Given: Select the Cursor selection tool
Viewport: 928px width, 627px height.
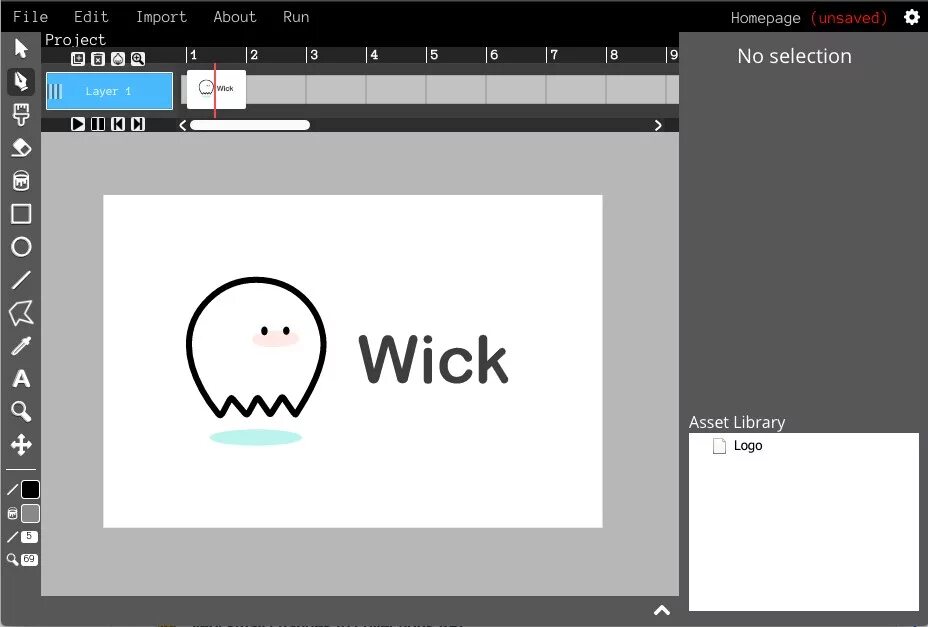Looking at the screenshot, I should click(21, 48).
